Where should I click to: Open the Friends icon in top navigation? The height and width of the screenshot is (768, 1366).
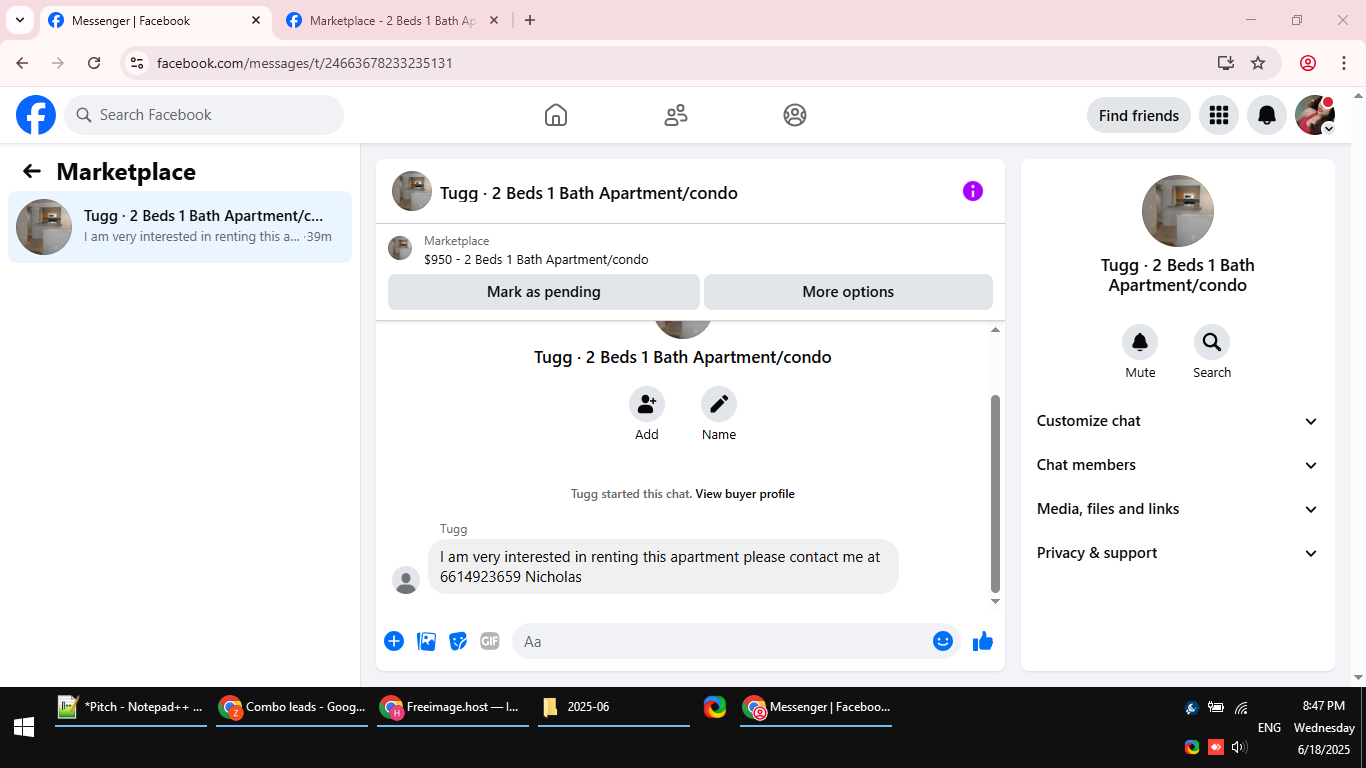point(676,115)
